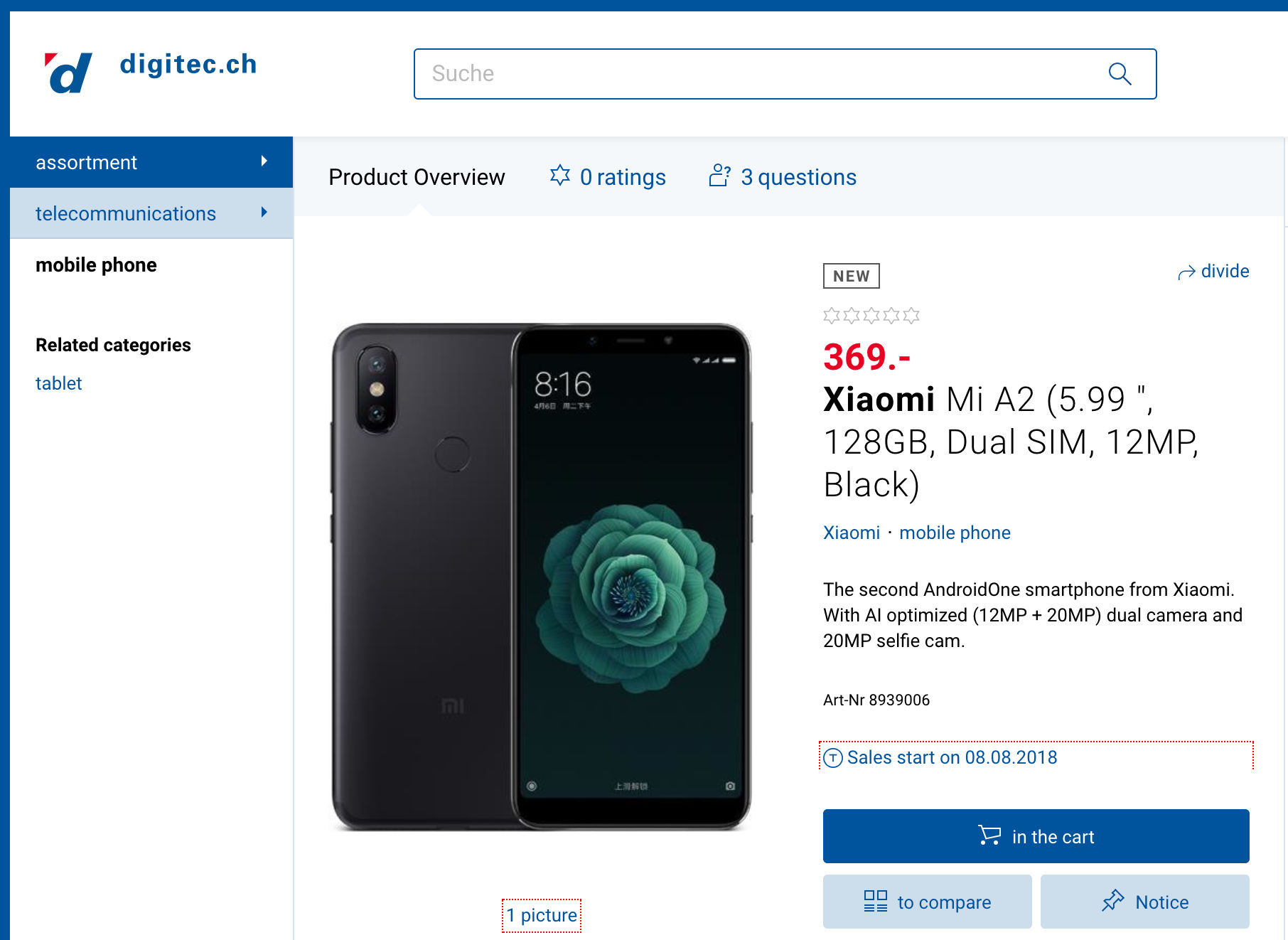
Task: Open the Product Overview tab
Action: [x=417, y=177]
